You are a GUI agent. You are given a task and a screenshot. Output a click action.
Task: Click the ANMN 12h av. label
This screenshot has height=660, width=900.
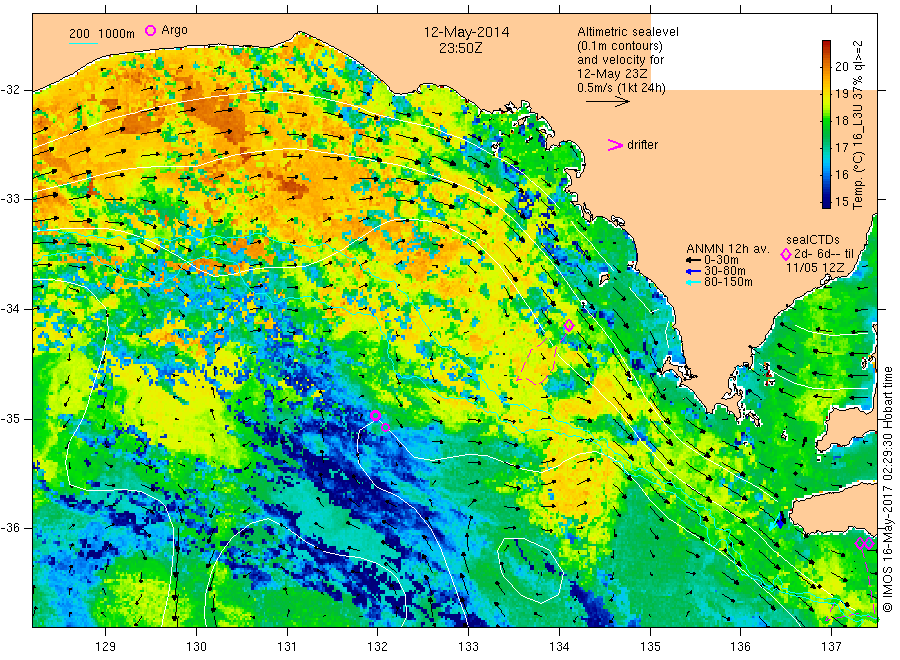[728, 249]
